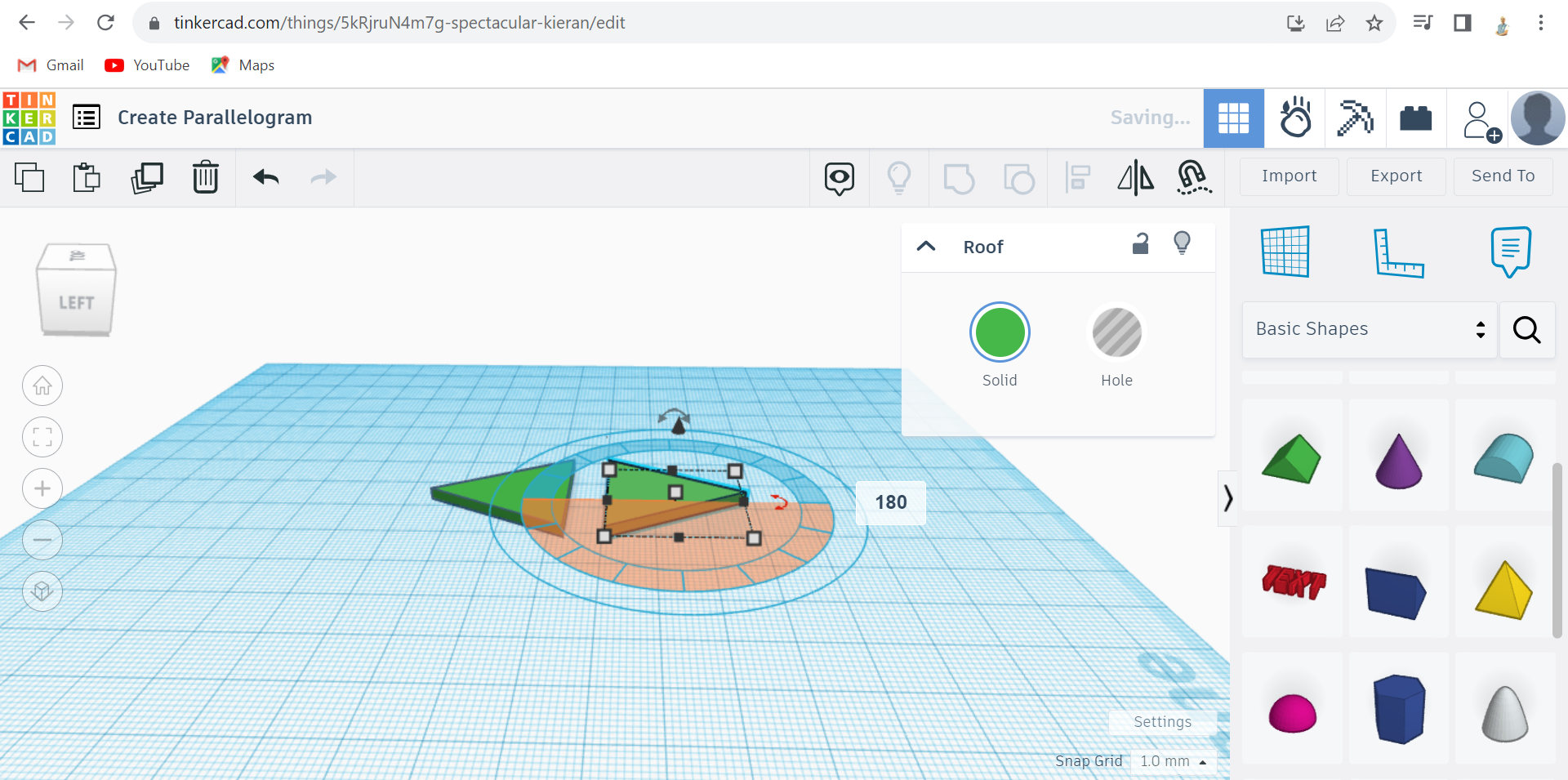This screenshot has width=1568, height=780.
Task: Open the Basic Shapes dropdown
Action: click(x=1368, y=329)
